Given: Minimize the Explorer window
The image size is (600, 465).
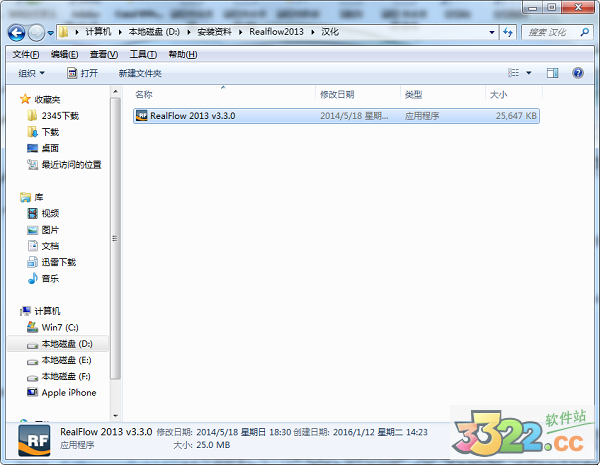Looking at the screenshot, I should [x=532, y=7].
